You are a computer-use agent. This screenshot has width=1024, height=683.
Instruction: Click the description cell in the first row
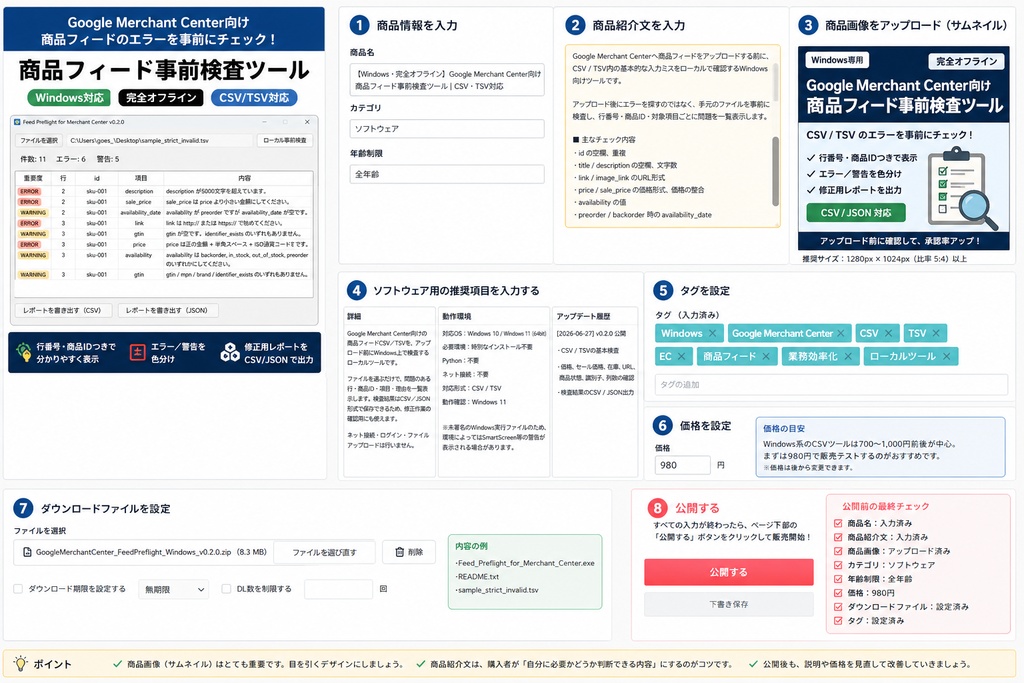coord(138,191)
